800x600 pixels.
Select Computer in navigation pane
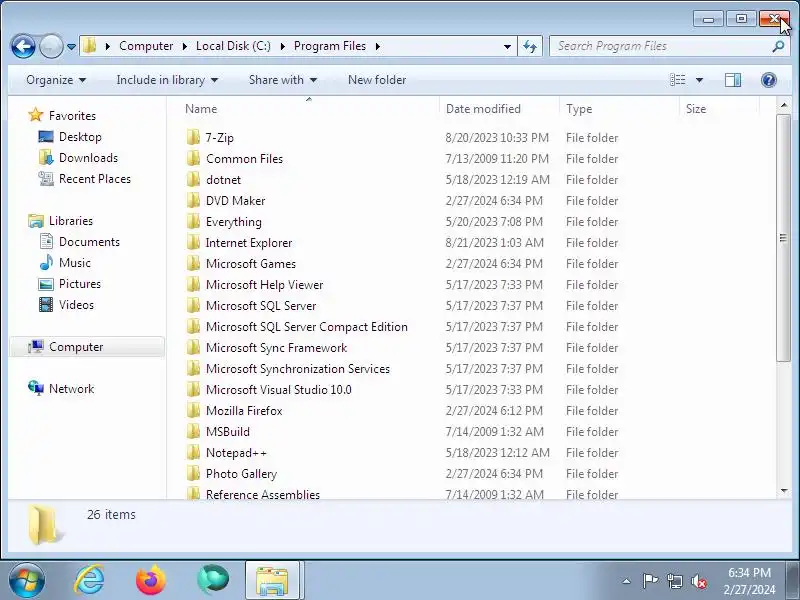pos(87,347)
